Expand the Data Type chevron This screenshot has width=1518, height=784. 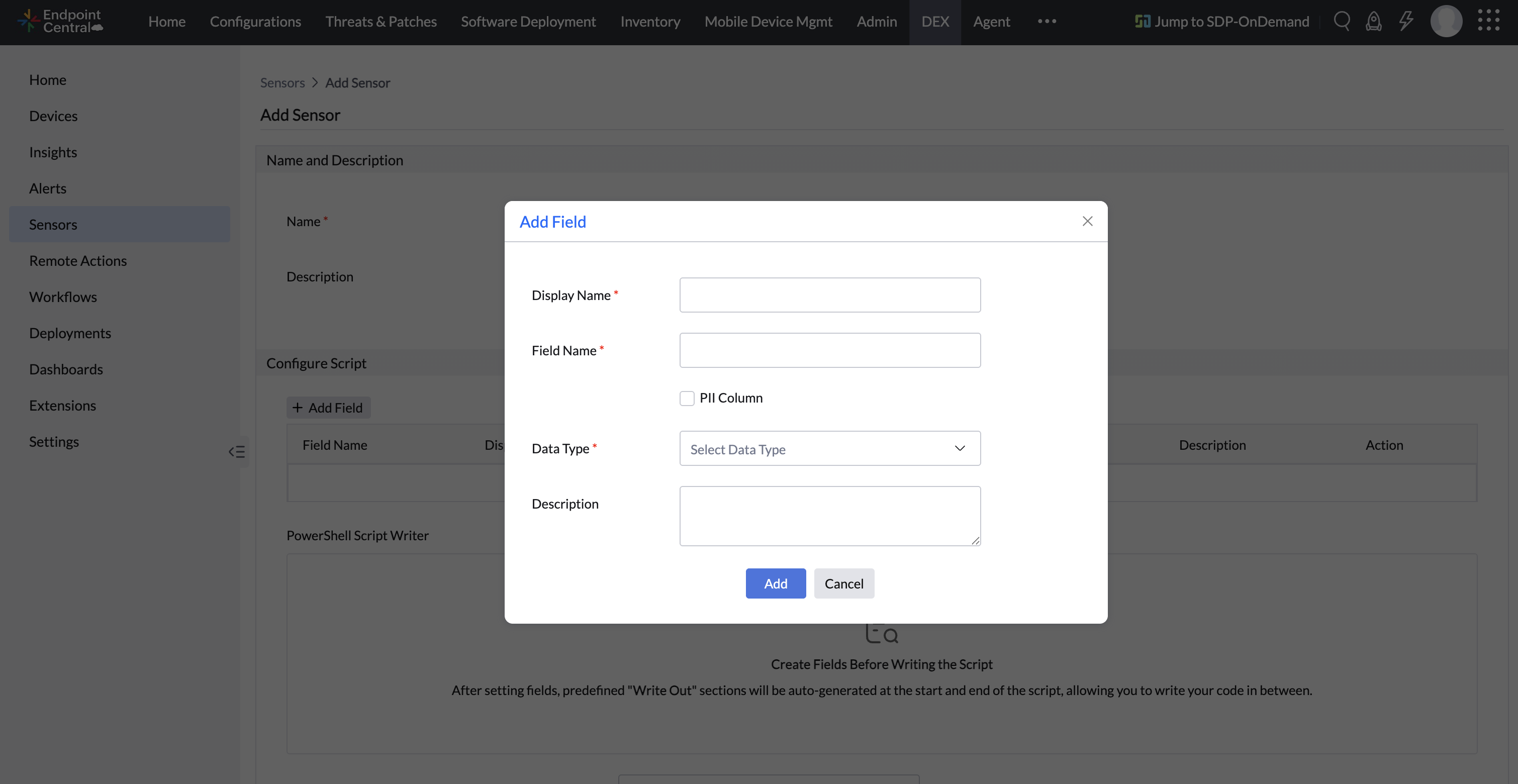point(960,448)
